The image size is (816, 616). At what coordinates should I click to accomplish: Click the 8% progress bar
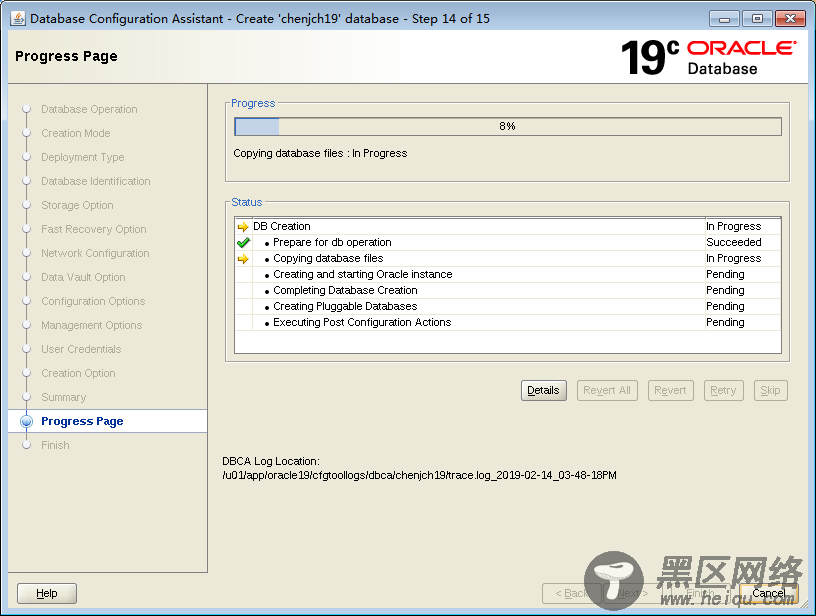508,126
